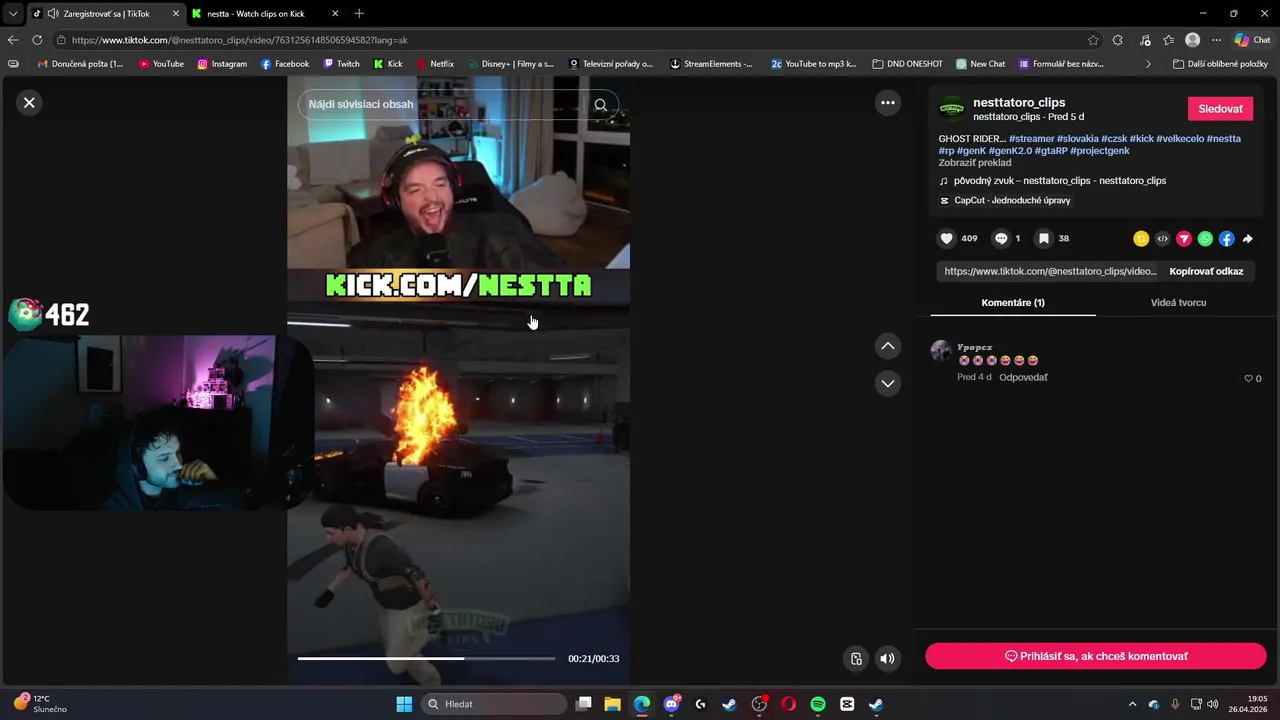Open comments via speech bubble icon
This screenshot has width=1280, height=720.
[x=1001, y=238]
